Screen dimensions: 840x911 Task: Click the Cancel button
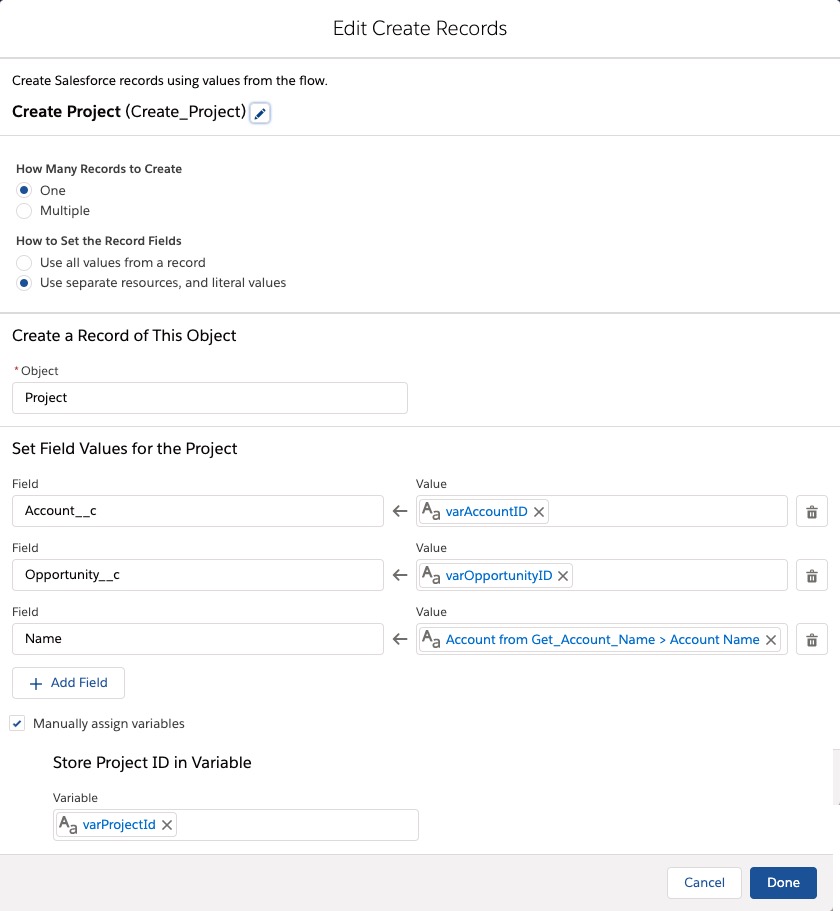(x=704, y=883)
